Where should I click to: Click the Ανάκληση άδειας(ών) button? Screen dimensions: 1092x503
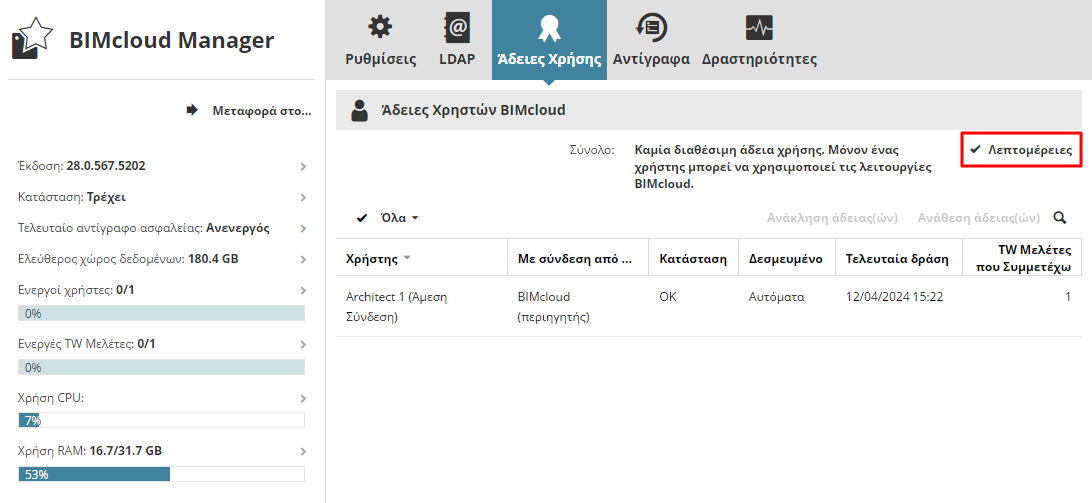pyautogui.click(x=832, y=217)
